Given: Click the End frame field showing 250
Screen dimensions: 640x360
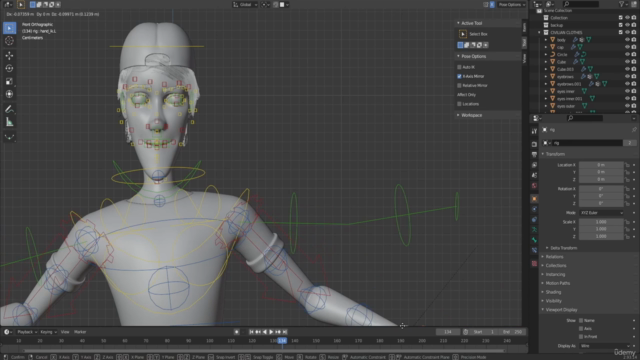Looking at the screenshot, I should (512, 332).
